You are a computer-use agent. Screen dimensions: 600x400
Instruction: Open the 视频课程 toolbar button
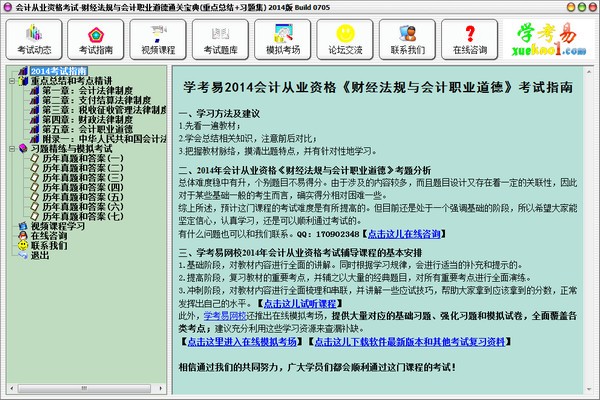(158, 40)
